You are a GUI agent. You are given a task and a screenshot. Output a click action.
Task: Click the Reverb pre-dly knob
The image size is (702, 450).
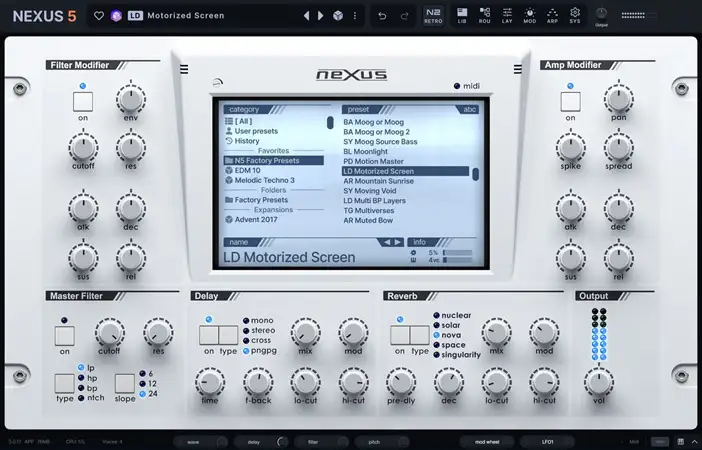pos(401,383)
